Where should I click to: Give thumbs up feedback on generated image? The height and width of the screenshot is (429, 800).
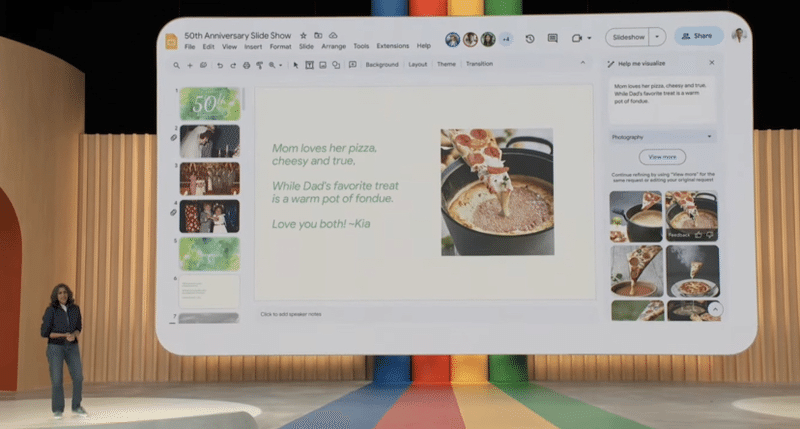tap(698, 235)
